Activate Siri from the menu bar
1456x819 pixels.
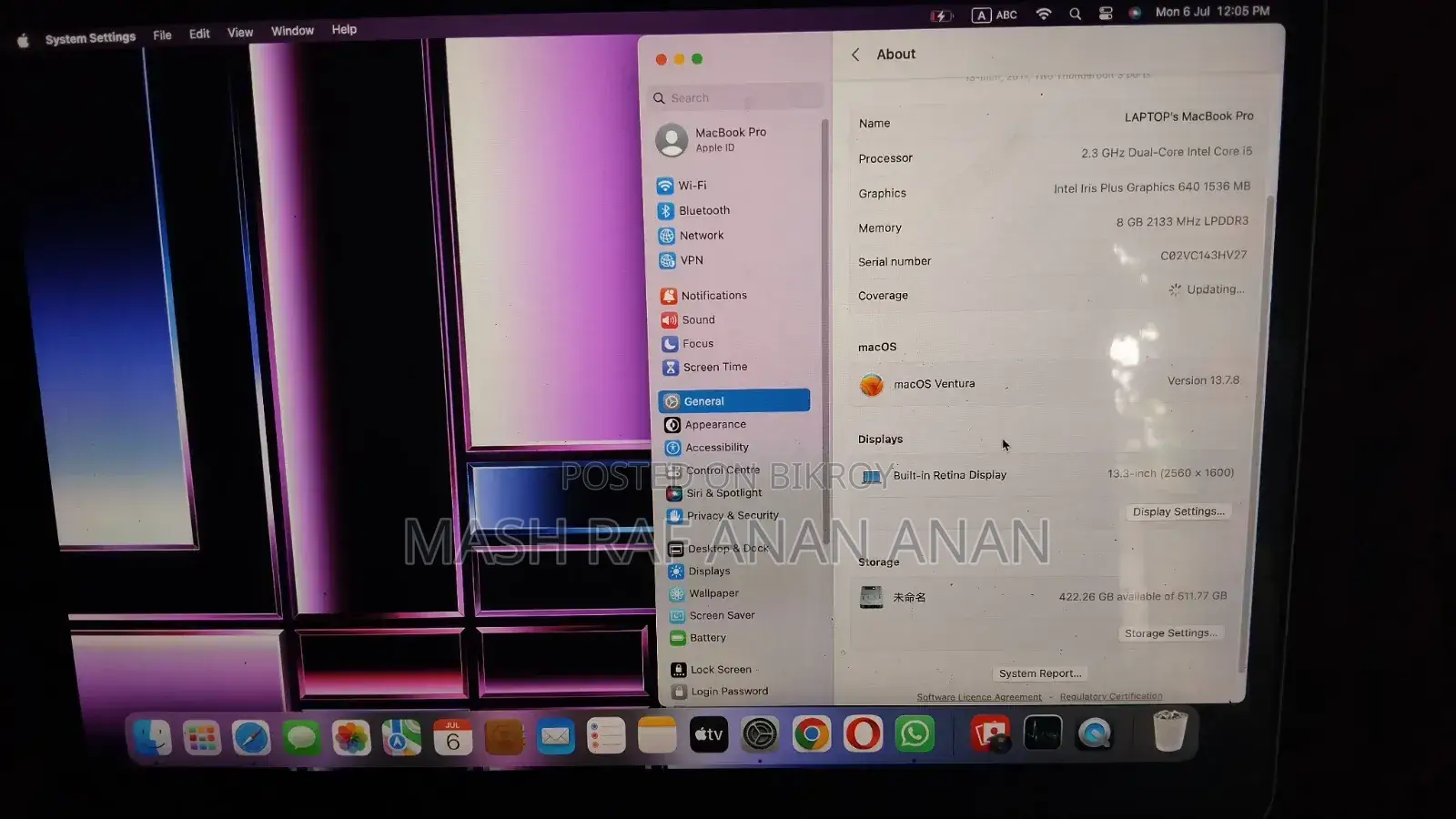tap(1135, 13)
